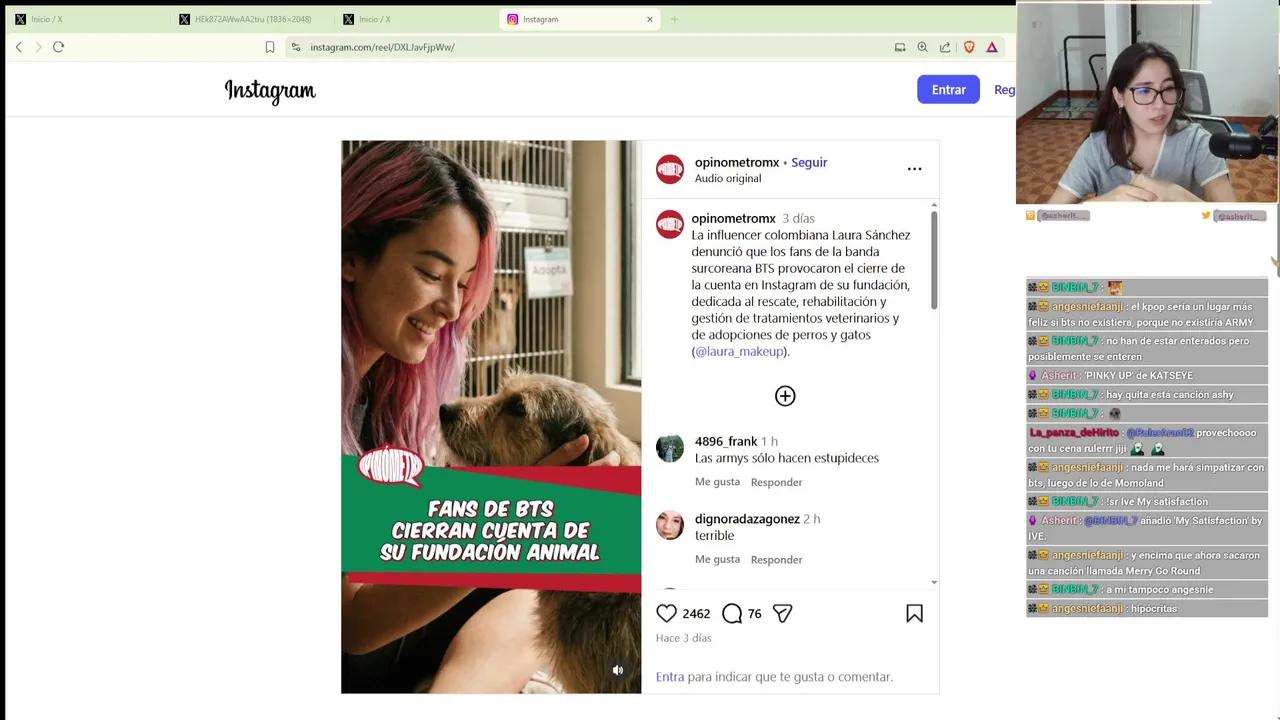Viewport: 1280px width, 720px height.
Task: Click the streamer webcam overlay
Action: tap(1147, 103)
